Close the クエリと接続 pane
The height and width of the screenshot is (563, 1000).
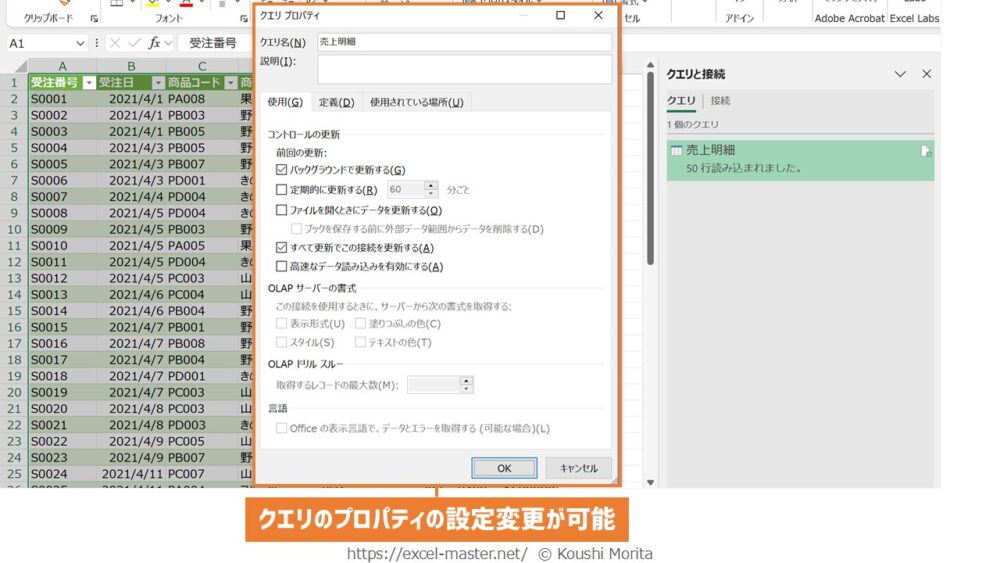[x=927, y=74]
